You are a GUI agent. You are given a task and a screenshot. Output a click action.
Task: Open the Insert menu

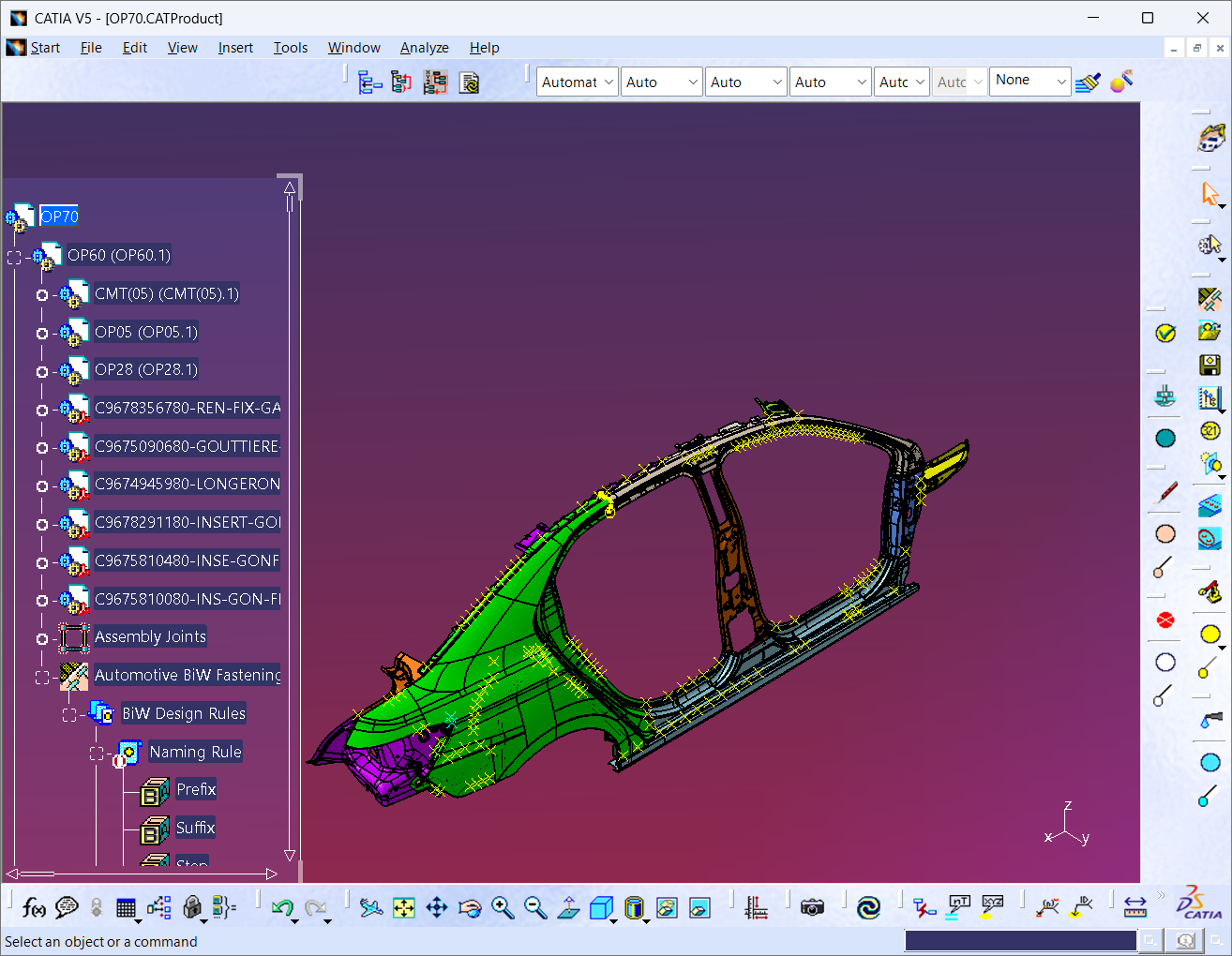click(235, 48)
